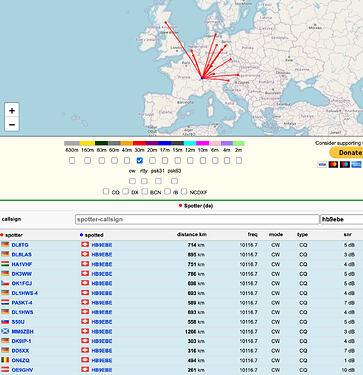Click the cyan 12m color swatch
Viewport: 363px width, 375px height.
coord(190,143)
